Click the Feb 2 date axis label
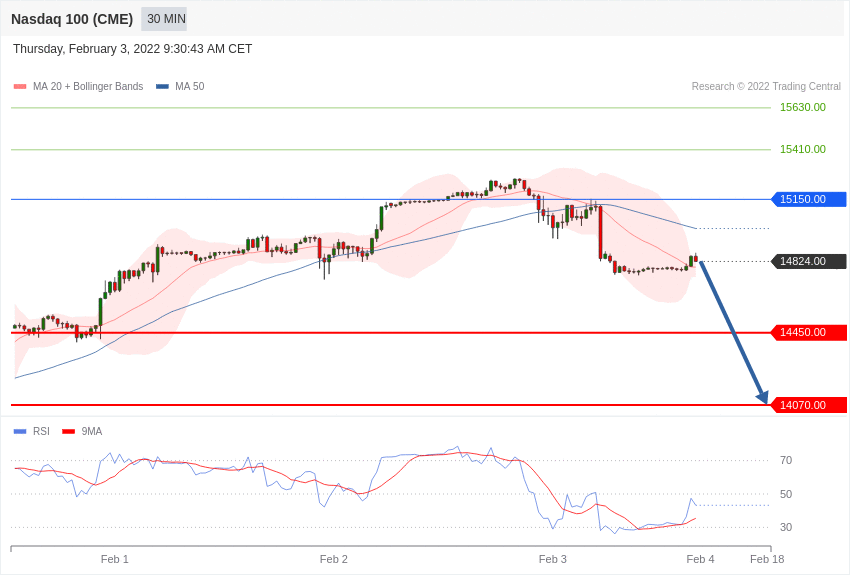Viewport: 850px width, 576px height. coord(334,559)
